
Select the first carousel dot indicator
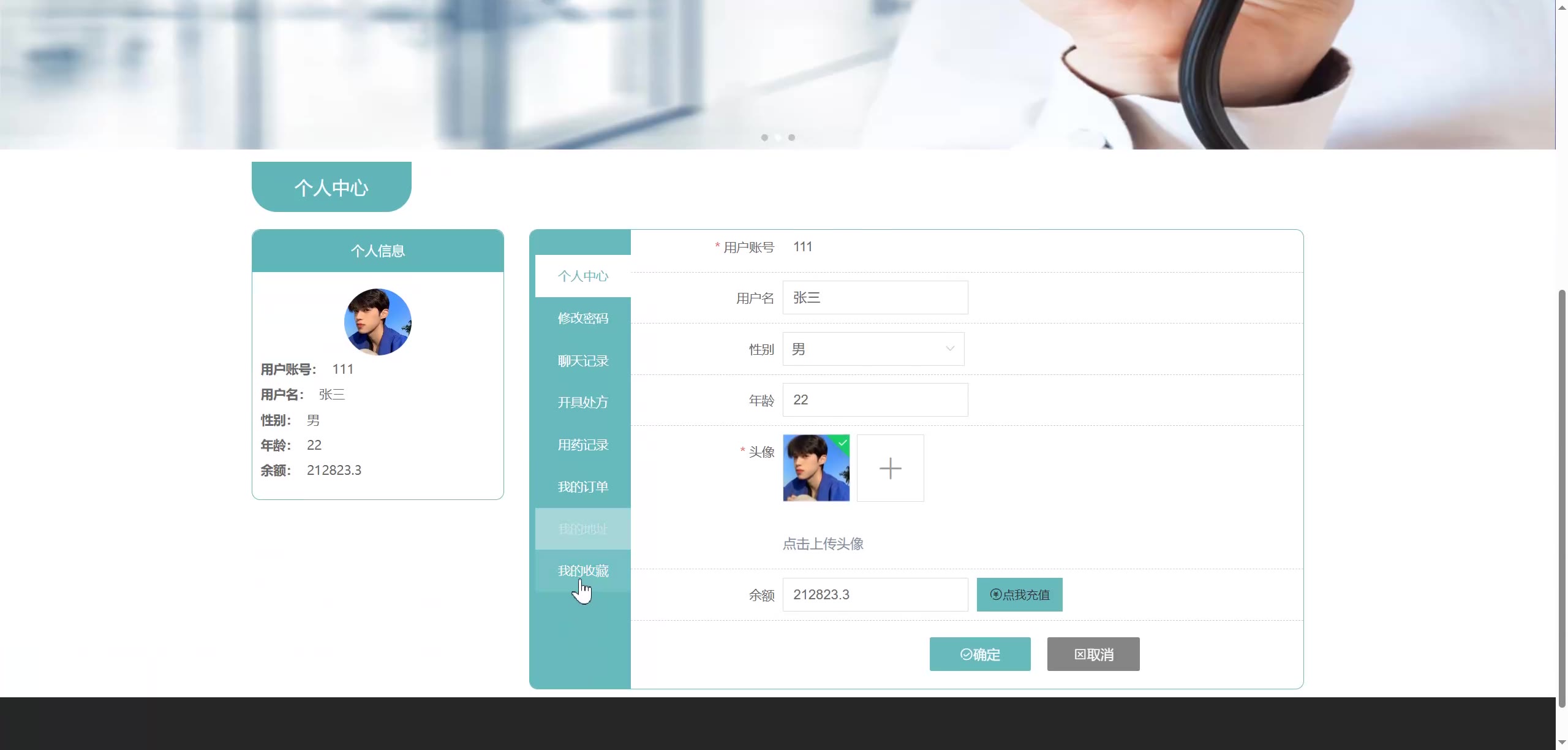[764, 137]
